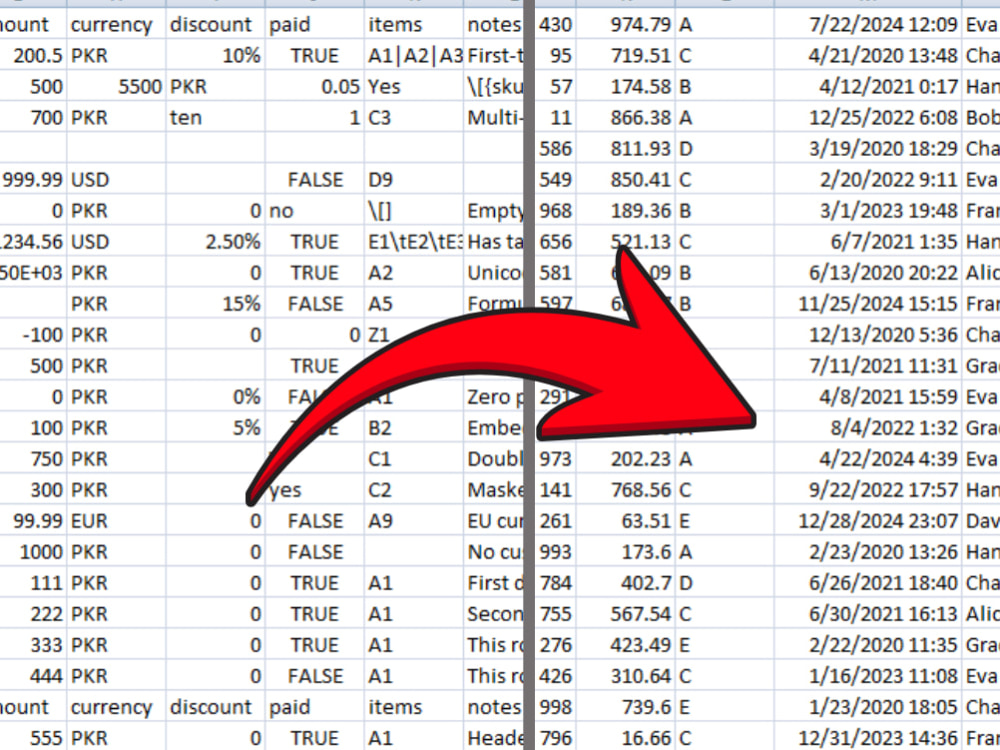1000x750 pixels.
Task: Select the items cell D9
Action: [x=414, y=180]
